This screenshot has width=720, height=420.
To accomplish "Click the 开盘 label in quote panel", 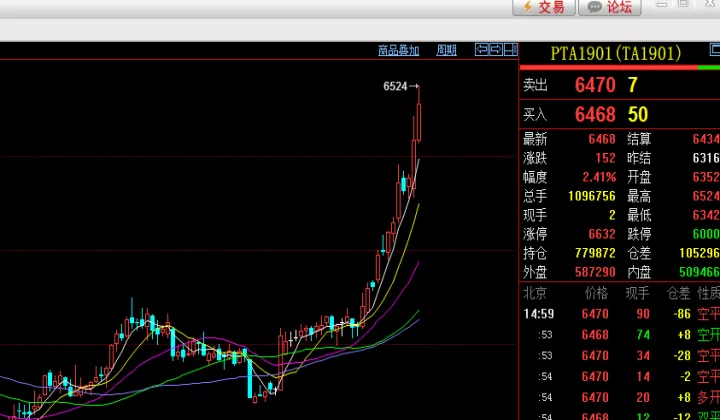I will pos(639,177).
